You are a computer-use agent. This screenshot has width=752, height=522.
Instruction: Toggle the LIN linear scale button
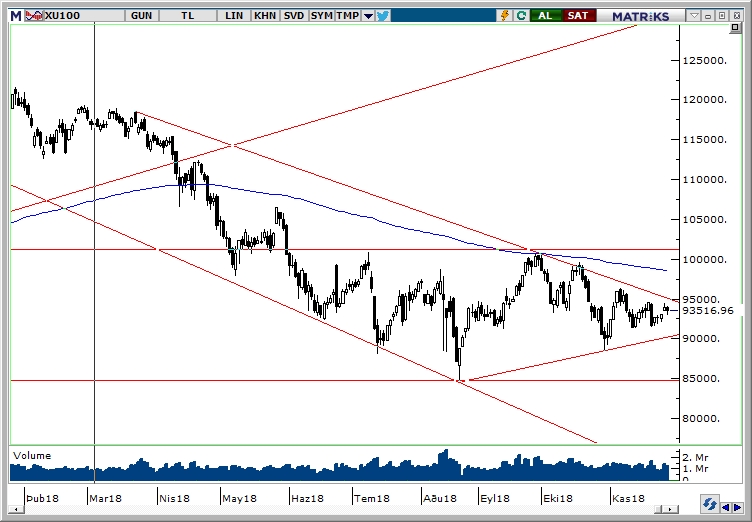tap(234, 16)
